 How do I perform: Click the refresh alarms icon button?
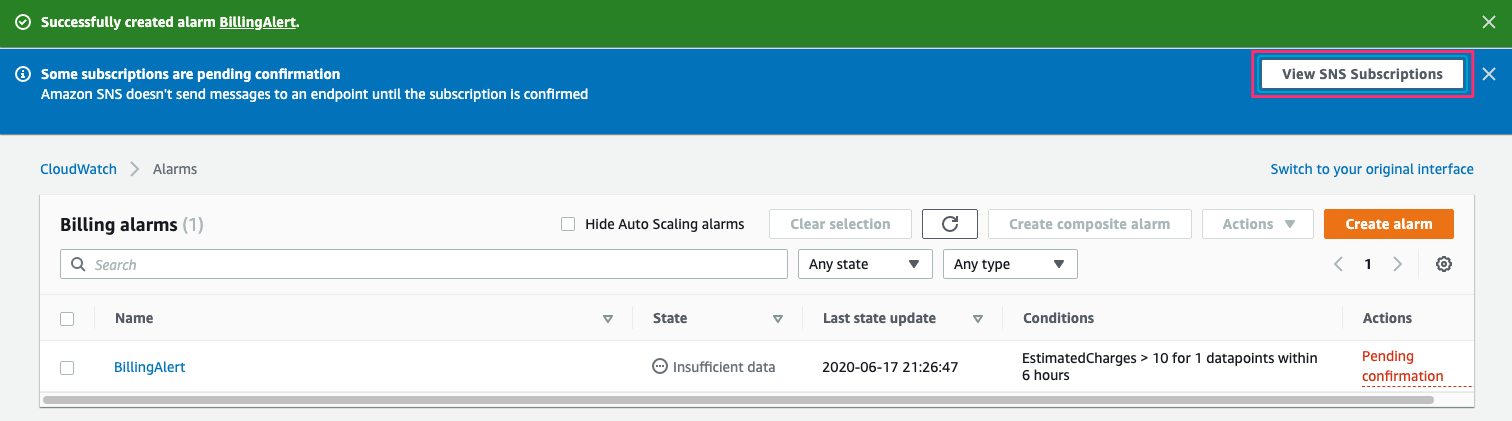click(x=950, y=224)
